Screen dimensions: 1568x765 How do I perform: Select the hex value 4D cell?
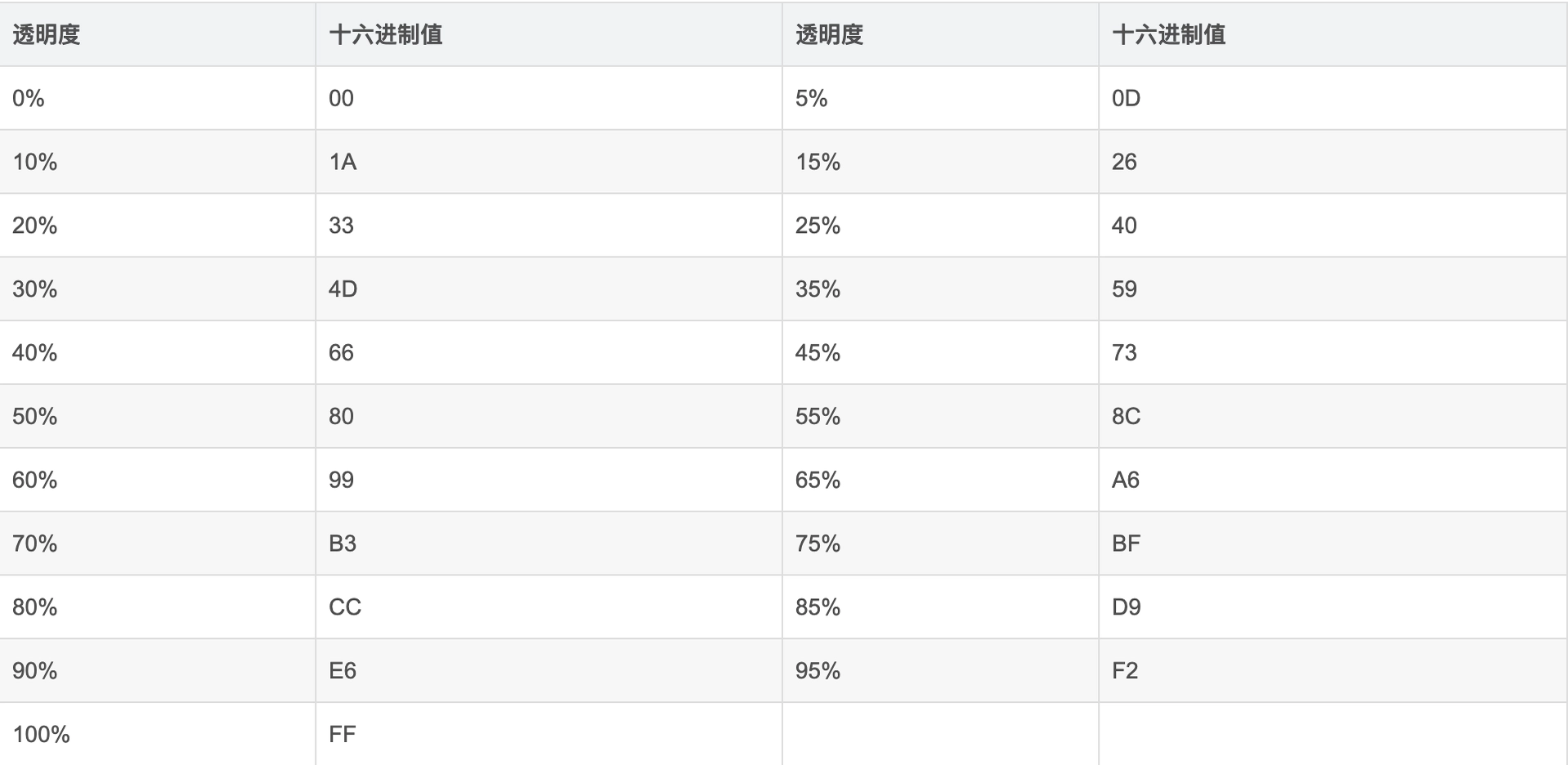(x=343, y=289)
